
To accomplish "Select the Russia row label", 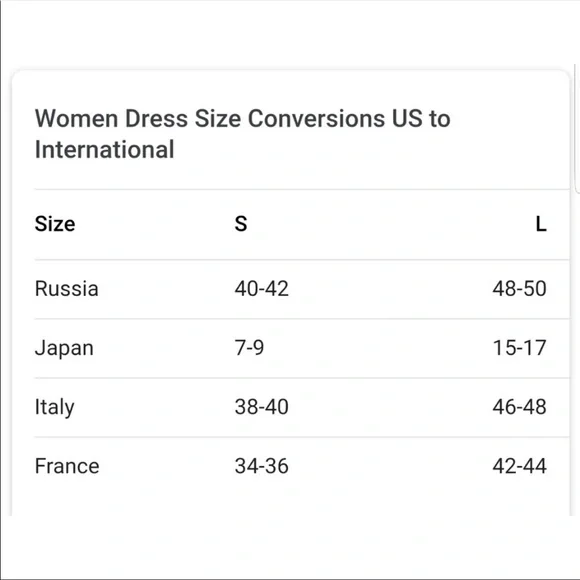I will 67,289.
